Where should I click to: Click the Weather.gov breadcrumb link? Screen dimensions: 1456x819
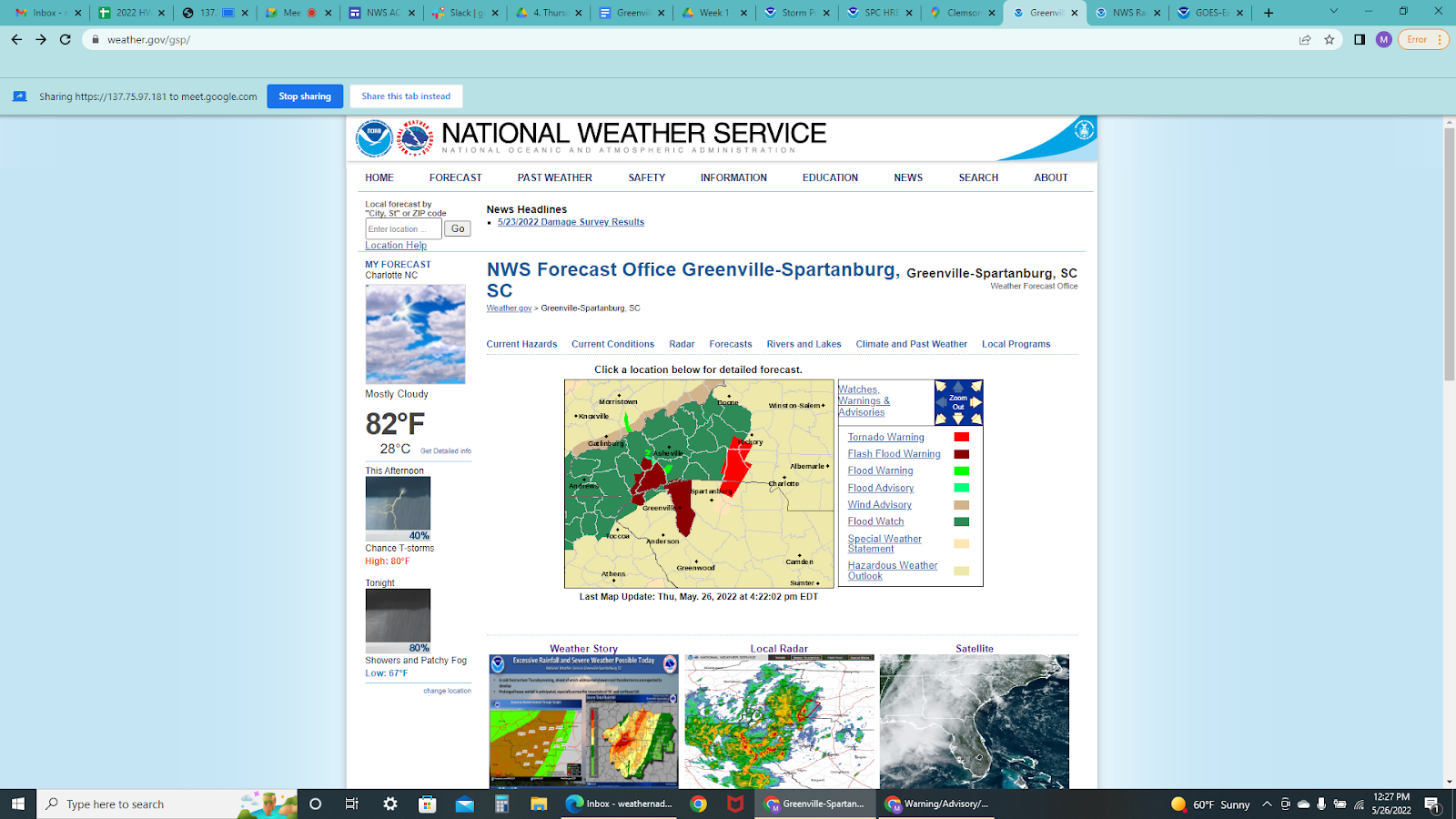[x=509, y=308]
